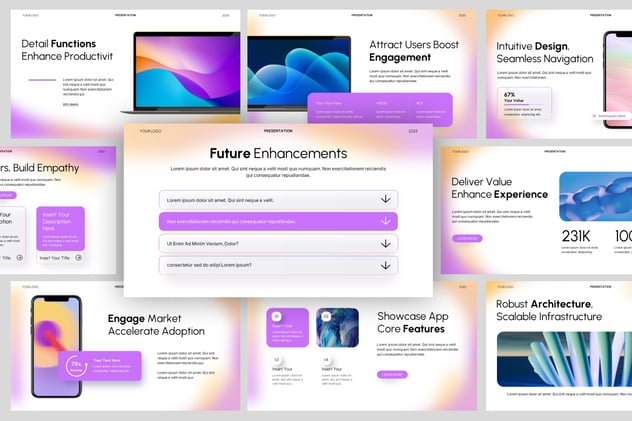Click the '03' numbered circle icon
The width and height of the screenshot is (632, 421).
[x=276, y=360]
